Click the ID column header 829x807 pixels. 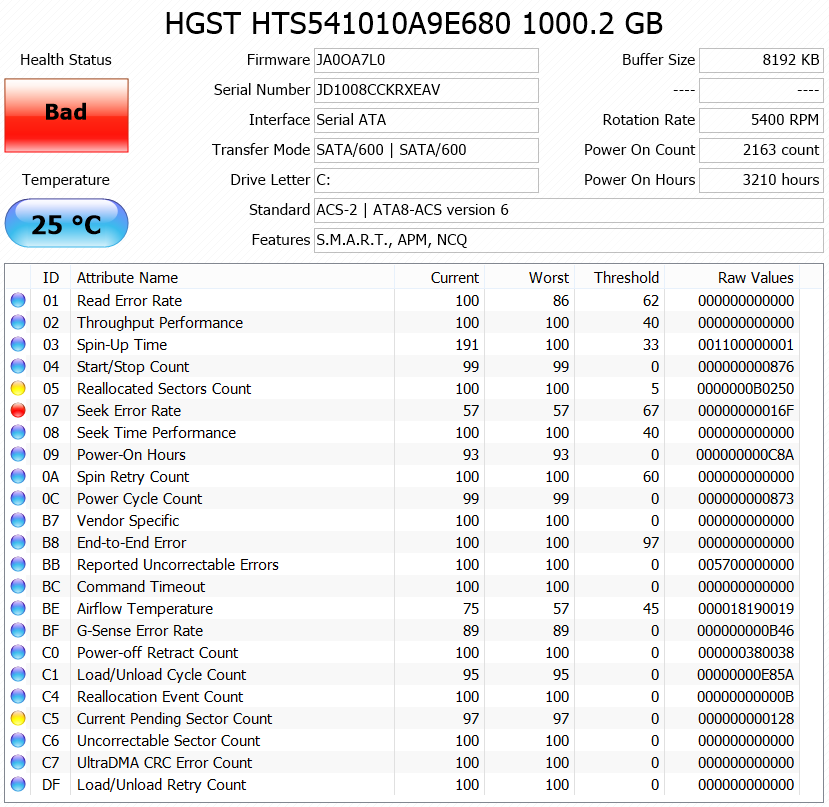coord(51,278)
